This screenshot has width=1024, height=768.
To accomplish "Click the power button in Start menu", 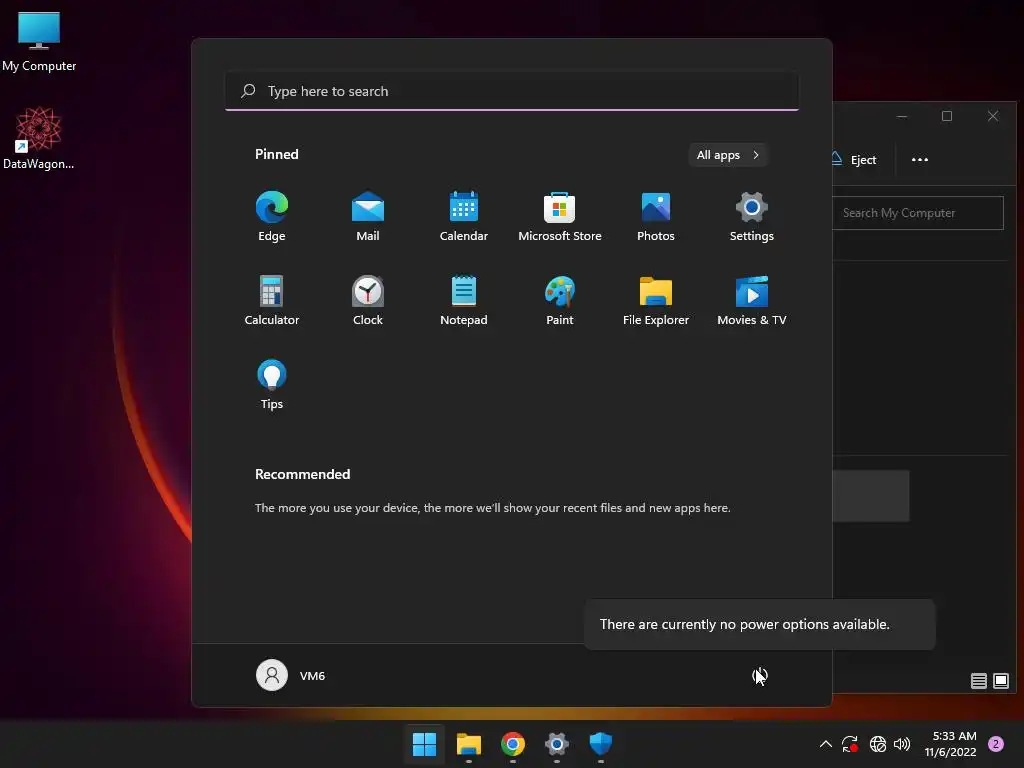I will click(x=760, y=675).
